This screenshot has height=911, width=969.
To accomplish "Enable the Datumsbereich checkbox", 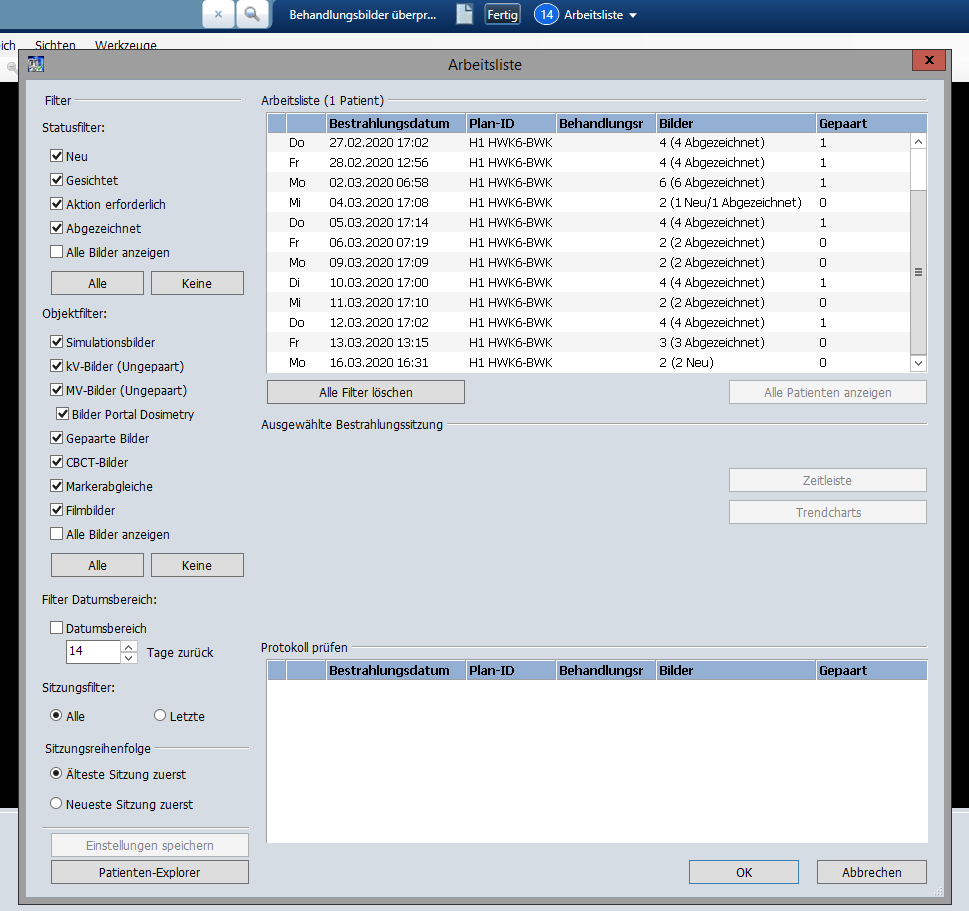I will point(58,629).
